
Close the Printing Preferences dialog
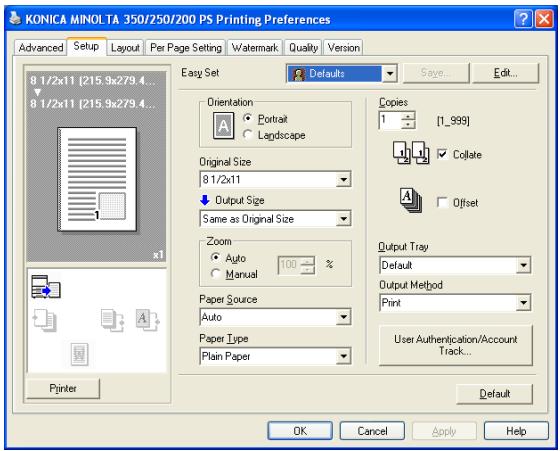pyautogui.click(x=544, y=19)
